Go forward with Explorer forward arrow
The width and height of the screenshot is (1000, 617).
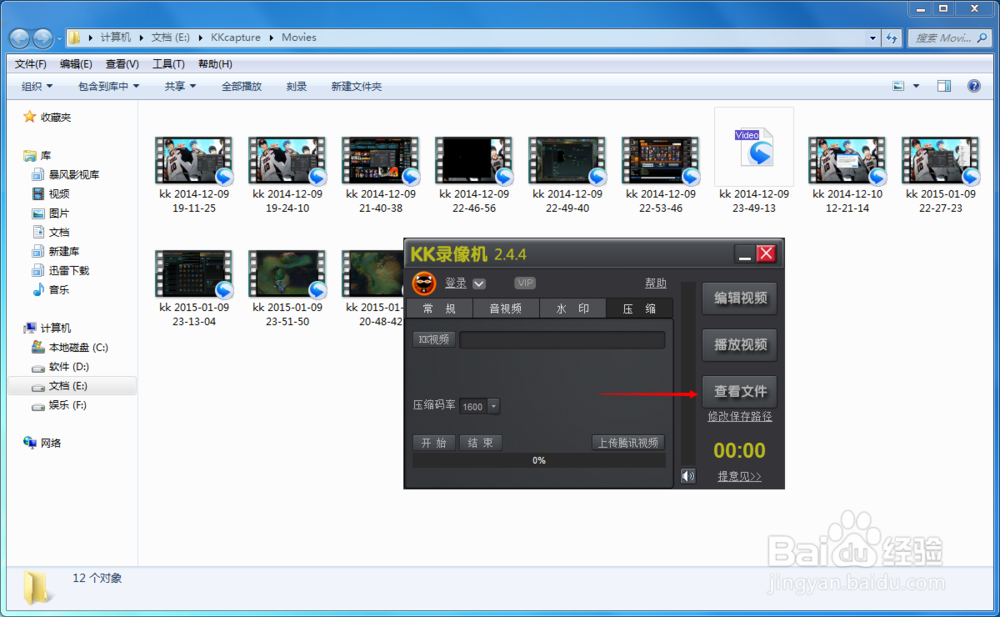pyautogui.click(x=43, y=38)
